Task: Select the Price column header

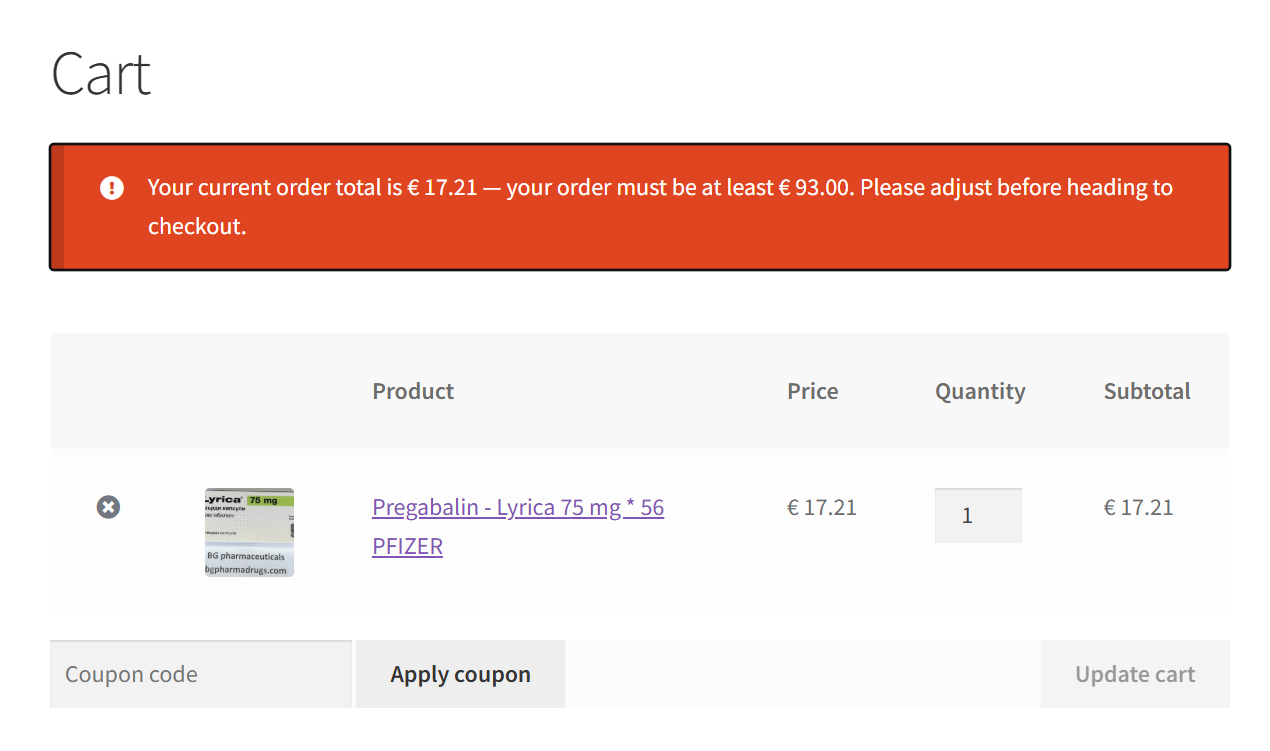Action: [x=812, y=391]
